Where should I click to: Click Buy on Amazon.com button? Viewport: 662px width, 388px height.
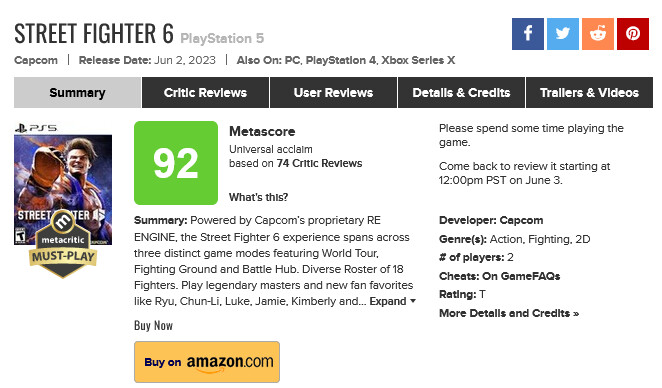click(x=207, y=362)
